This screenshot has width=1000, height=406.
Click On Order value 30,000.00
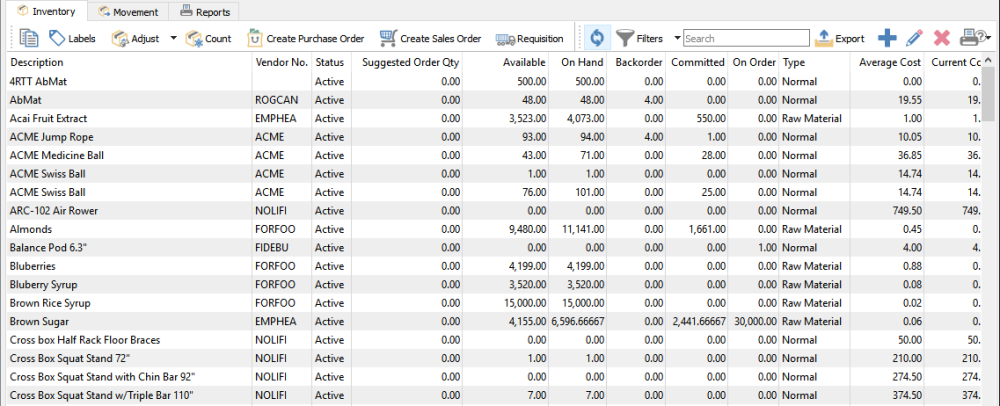[x=755, y=322]
